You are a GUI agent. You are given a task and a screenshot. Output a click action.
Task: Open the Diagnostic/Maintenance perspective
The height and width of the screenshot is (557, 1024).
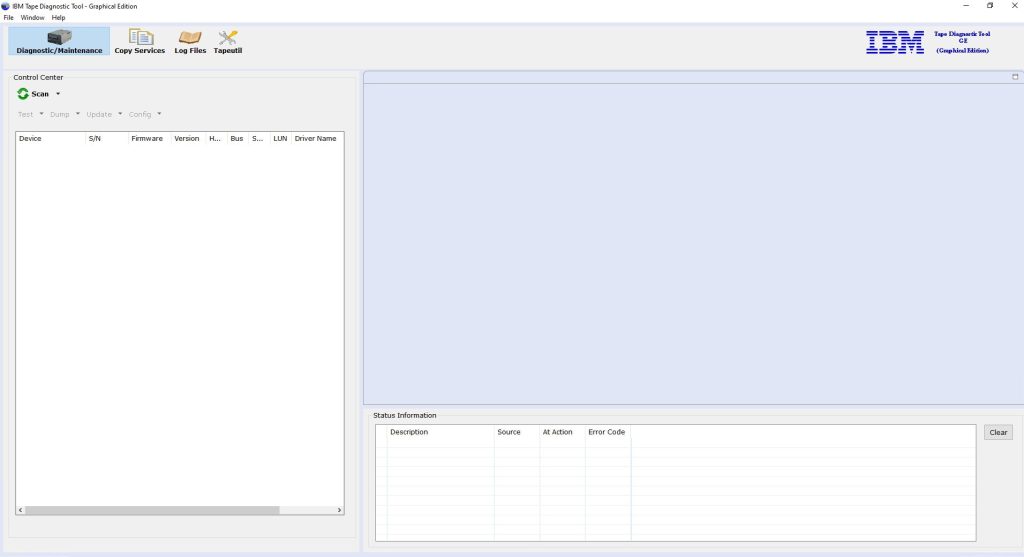tap(59, 41)
